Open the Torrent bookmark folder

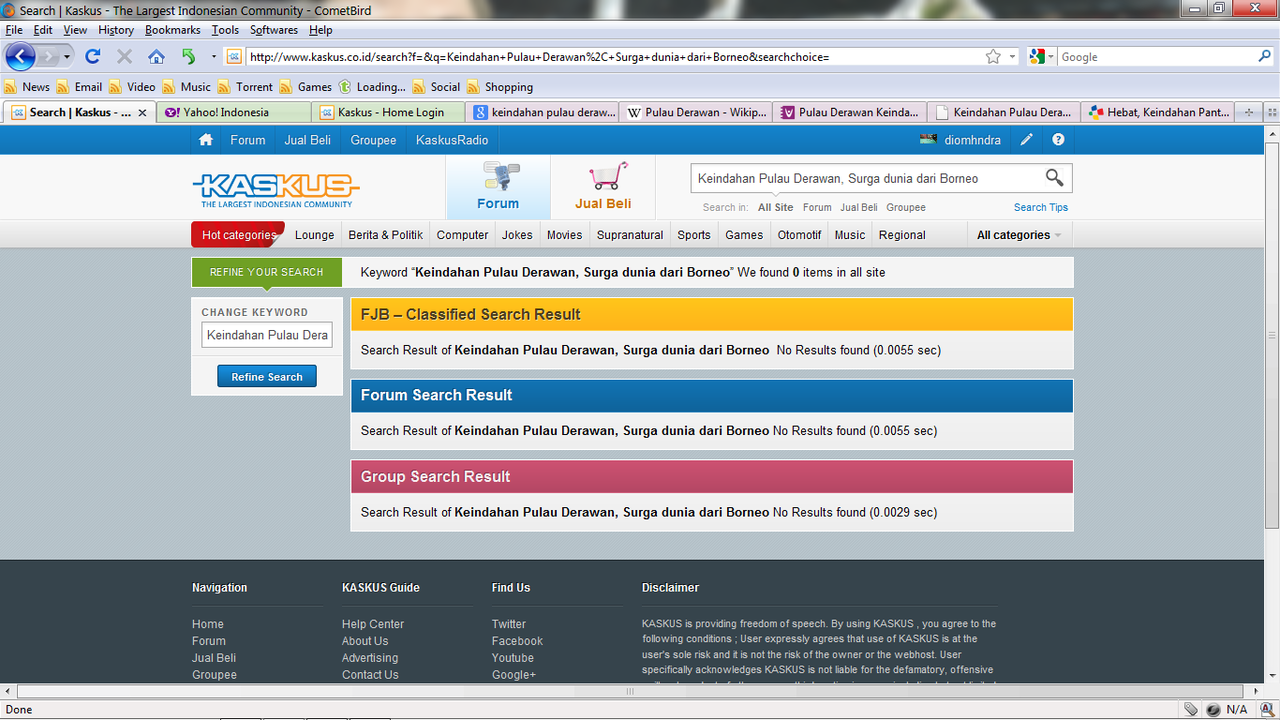pos(245,87)
